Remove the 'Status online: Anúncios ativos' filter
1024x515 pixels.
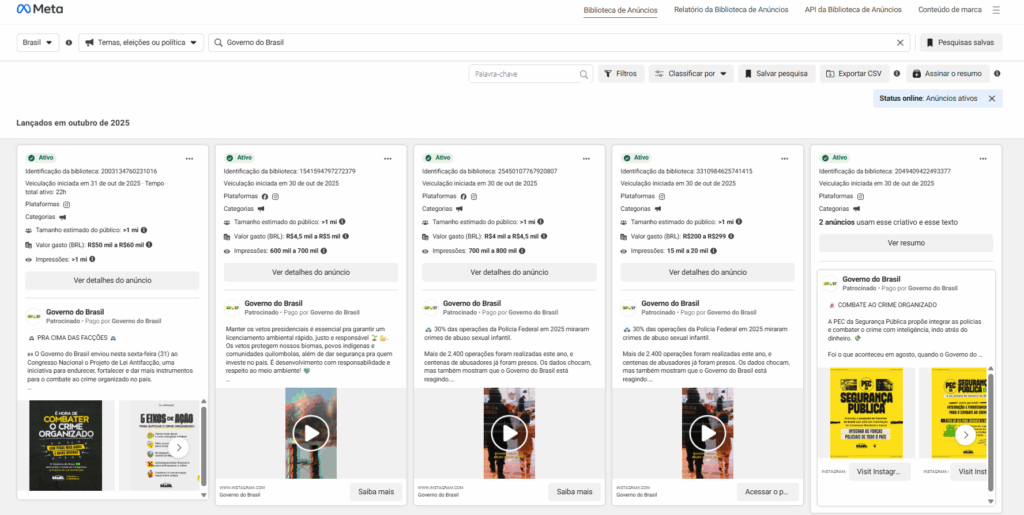pos(991,98)
